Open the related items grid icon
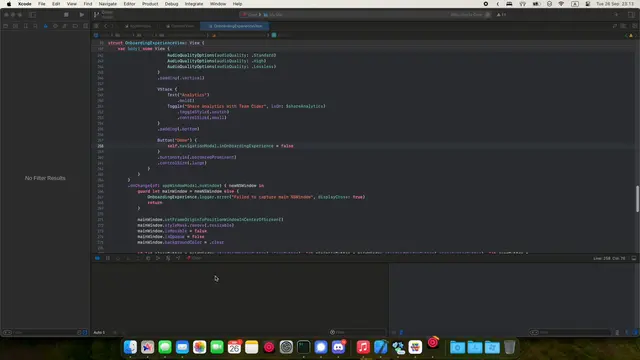This screenshot has height=360, width=640. coord(96,26)
